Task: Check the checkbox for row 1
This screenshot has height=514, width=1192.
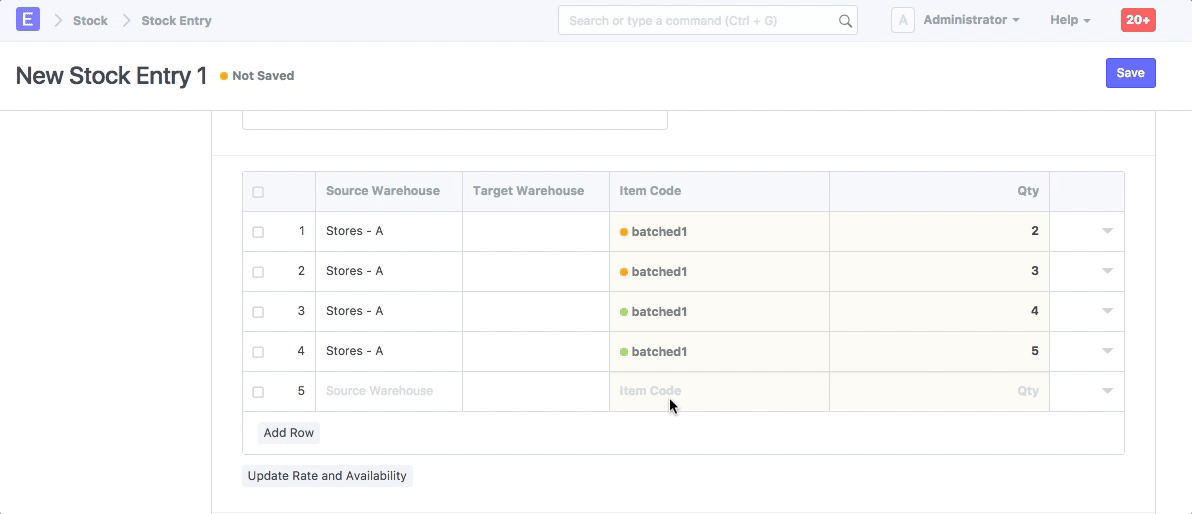Action: 258,232
